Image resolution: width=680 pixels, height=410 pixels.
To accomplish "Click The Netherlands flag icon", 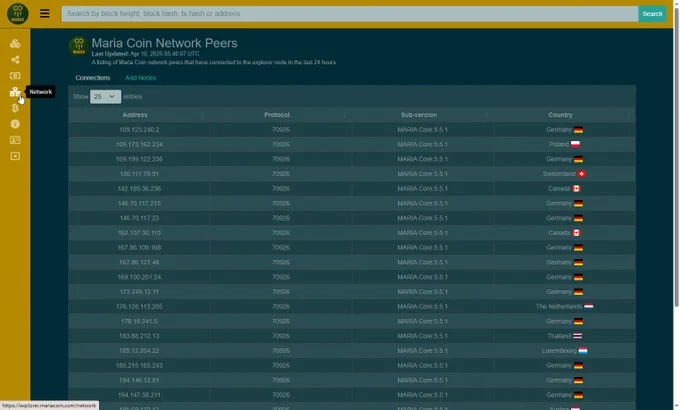I will (588, 306).
